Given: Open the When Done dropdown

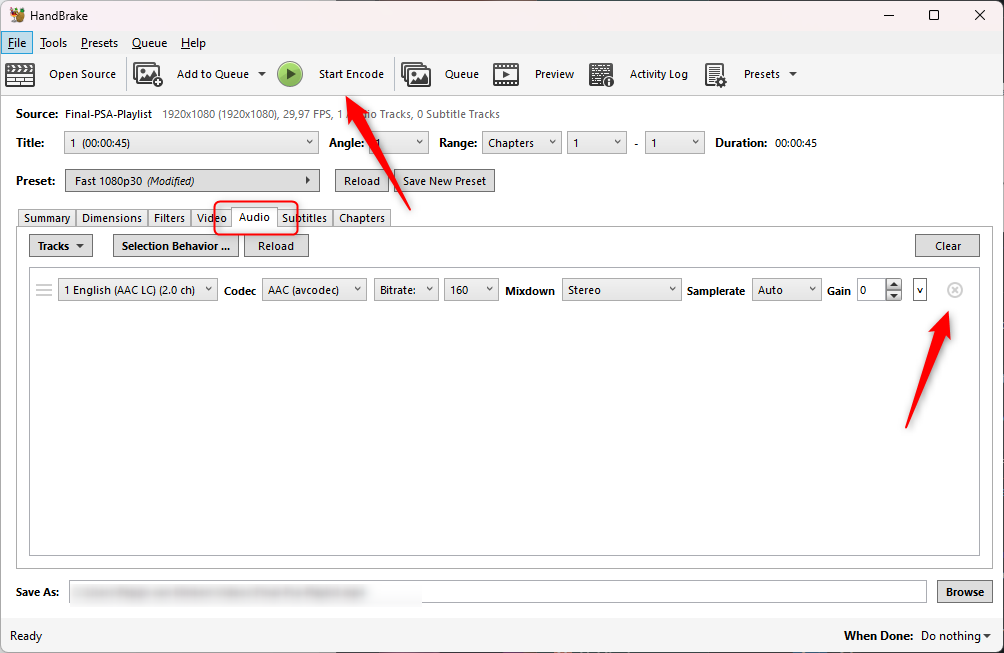Looking at the screenshot, I should click(956, 636).
